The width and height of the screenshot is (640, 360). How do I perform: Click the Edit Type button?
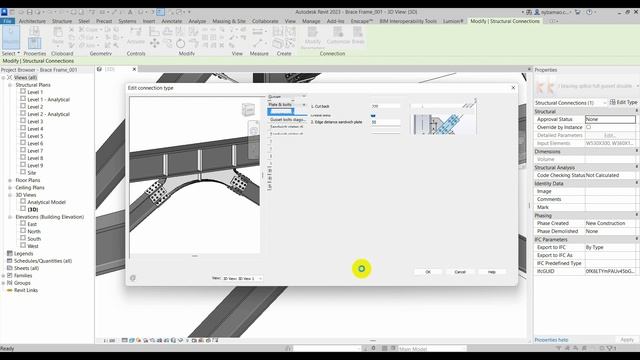(623, 102)
